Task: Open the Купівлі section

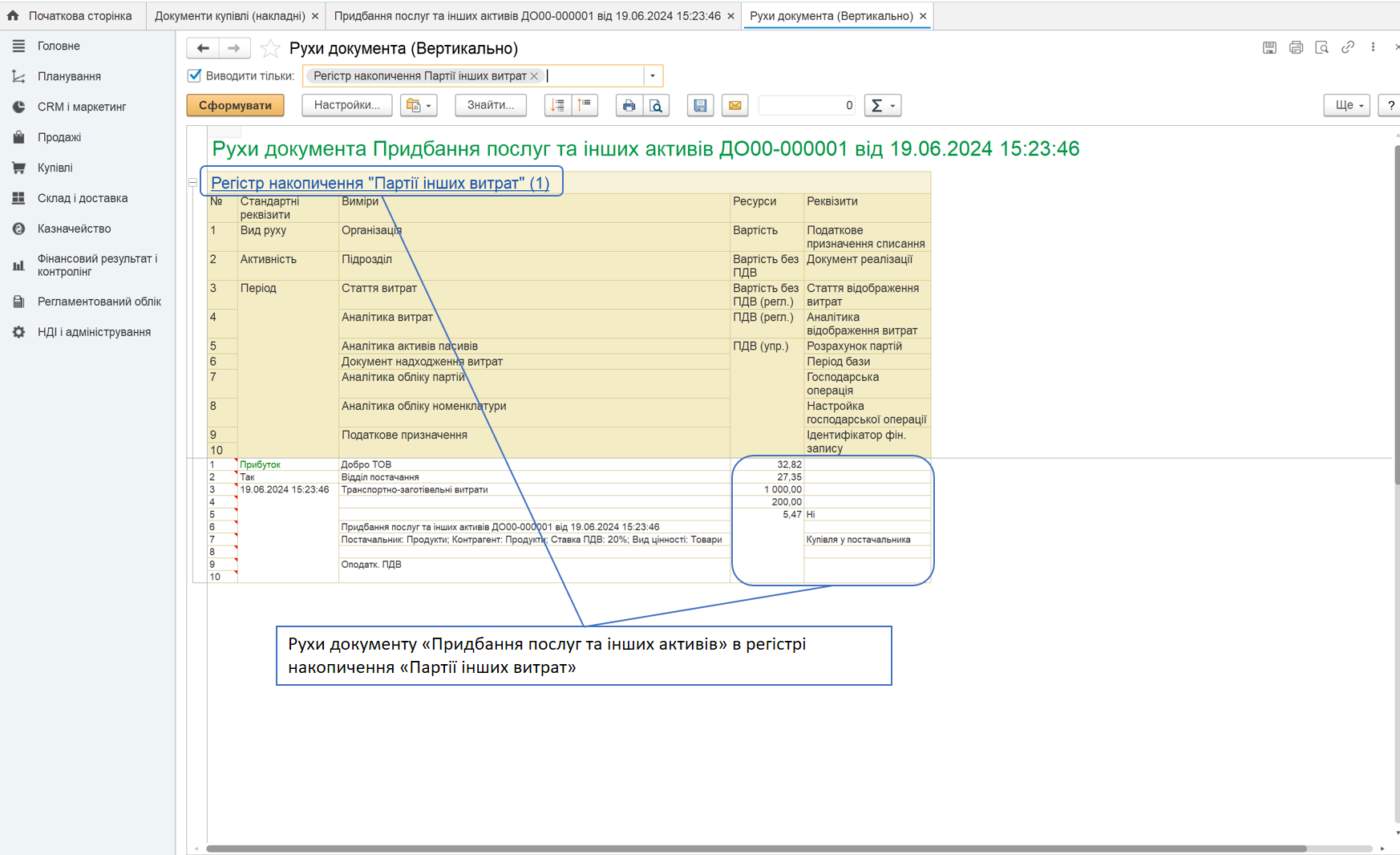Action: click(87, 168)
